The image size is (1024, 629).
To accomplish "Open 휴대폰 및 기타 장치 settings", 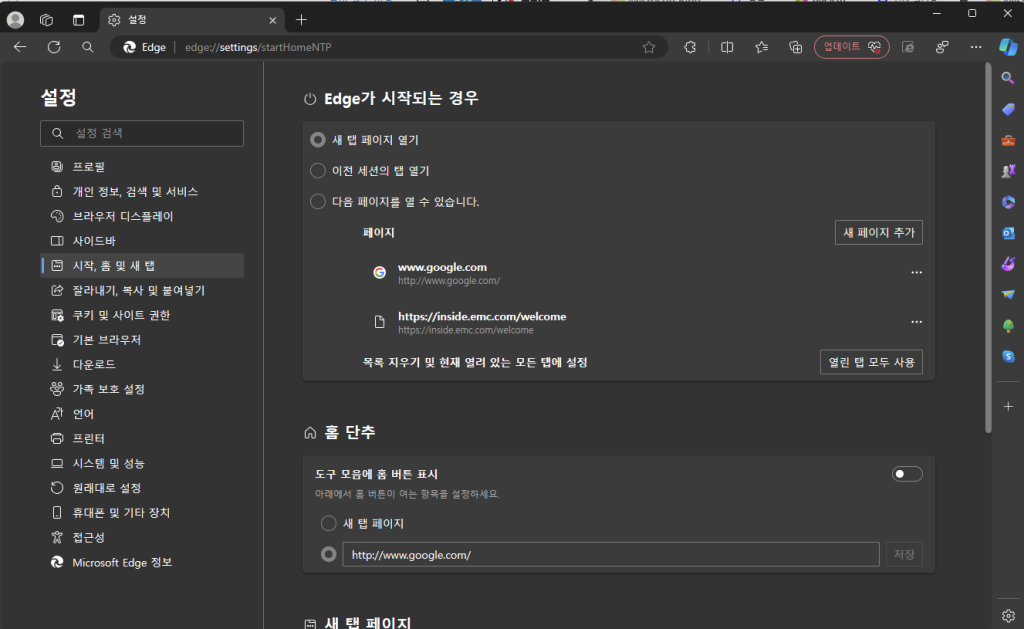I will pos(142,513).
